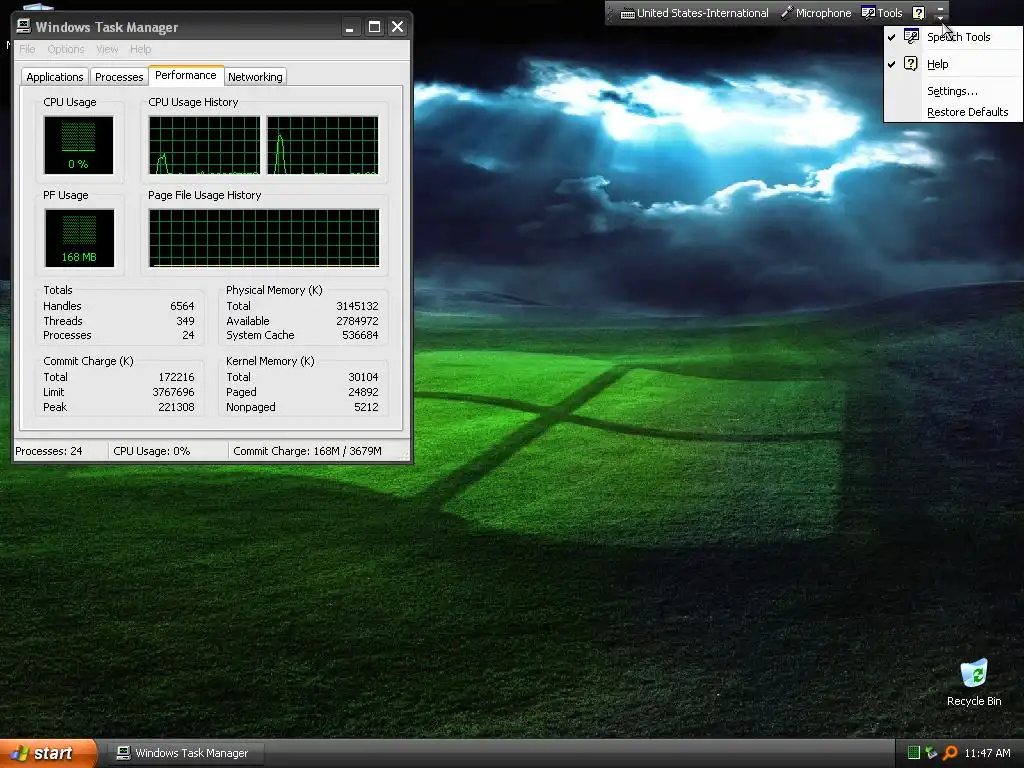The width and height of the screenshot is (1024, 768).
Task: Click the System Cache value 536684
Action: pyautogui.click(x=360, y=335)
